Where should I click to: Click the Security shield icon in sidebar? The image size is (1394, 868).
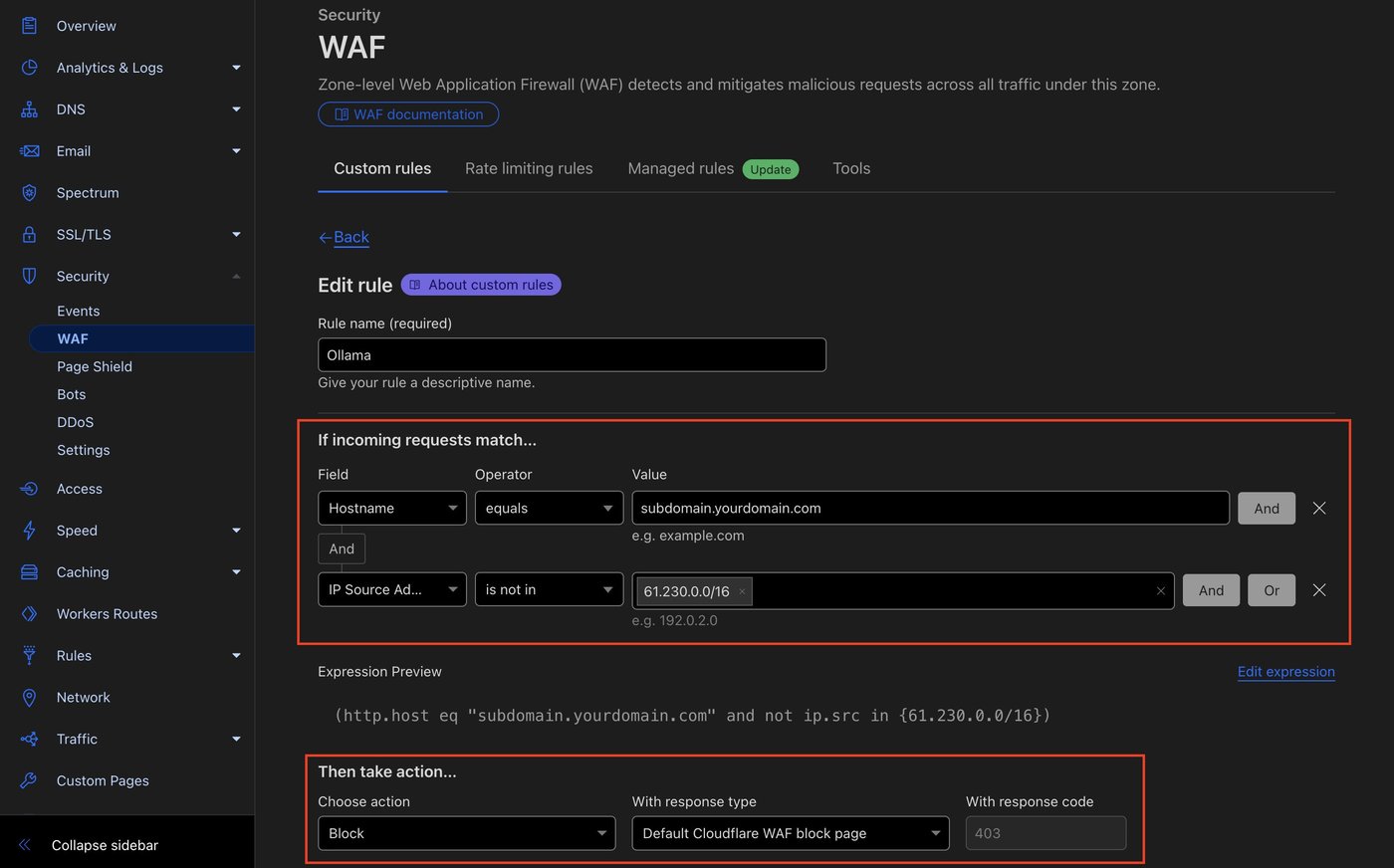tap(29, 276)
